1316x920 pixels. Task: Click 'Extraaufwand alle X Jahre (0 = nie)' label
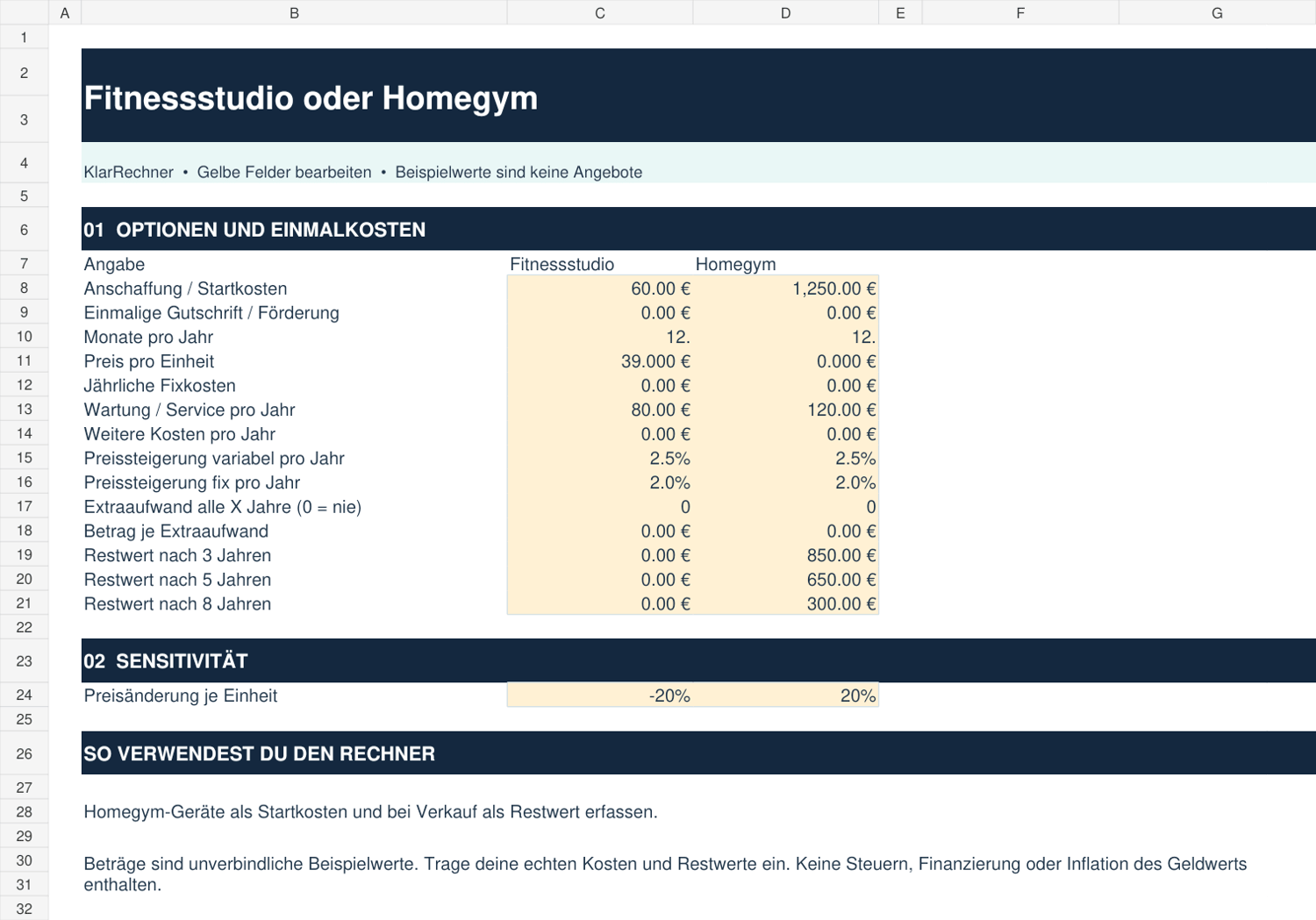tap(223, 507)
